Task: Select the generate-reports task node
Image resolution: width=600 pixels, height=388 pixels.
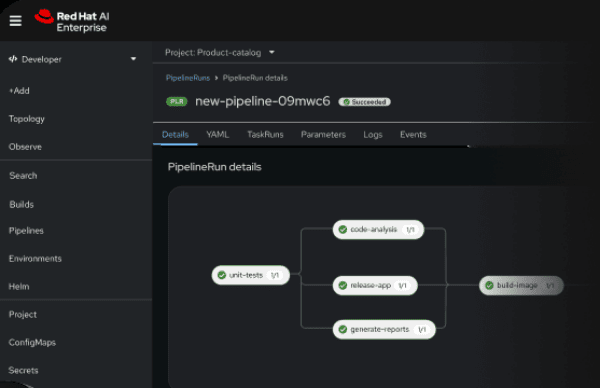Action: [x=384, y=329]
